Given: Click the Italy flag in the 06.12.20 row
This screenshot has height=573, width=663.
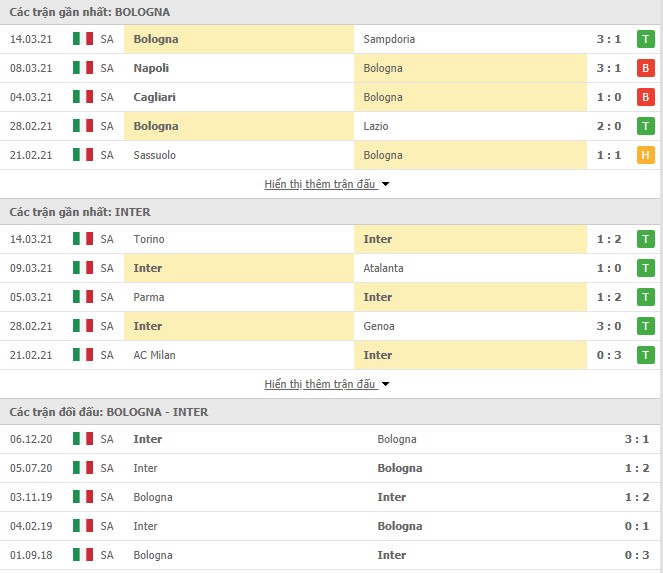Looking at the screenshot, I should click(83, 439).
